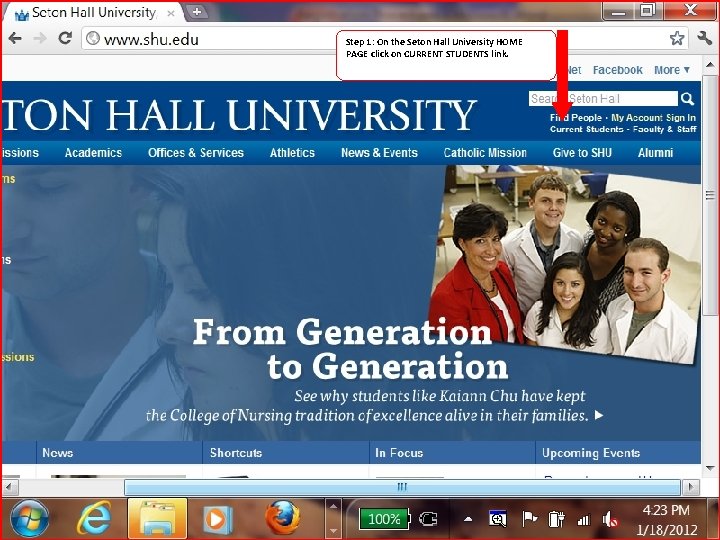Click the battery power tray icon
This screenshot has height=540, width=720.
(x=556, y=519)
